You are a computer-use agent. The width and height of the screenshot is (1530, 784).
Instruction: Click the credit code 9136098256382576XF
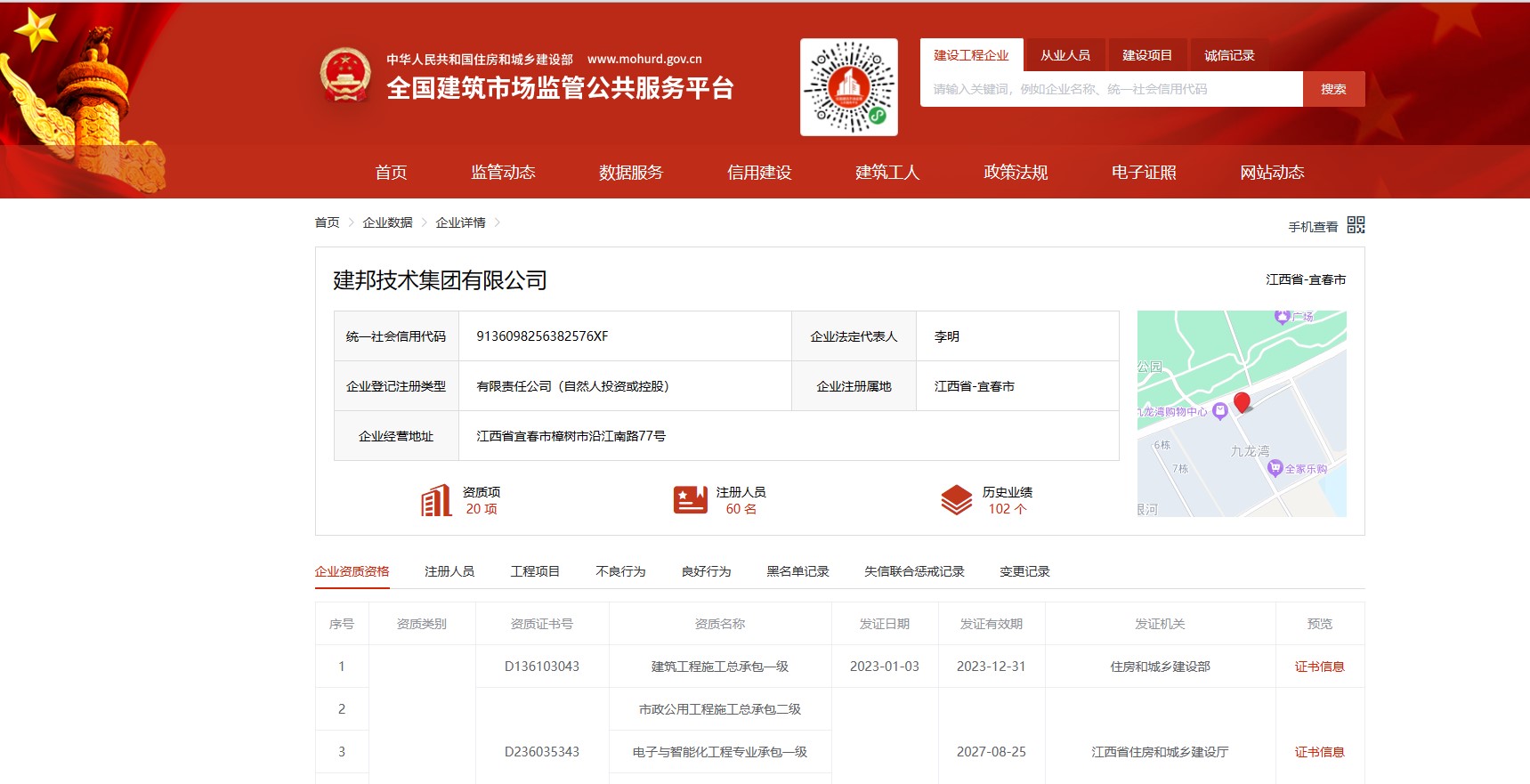point(542,336)
